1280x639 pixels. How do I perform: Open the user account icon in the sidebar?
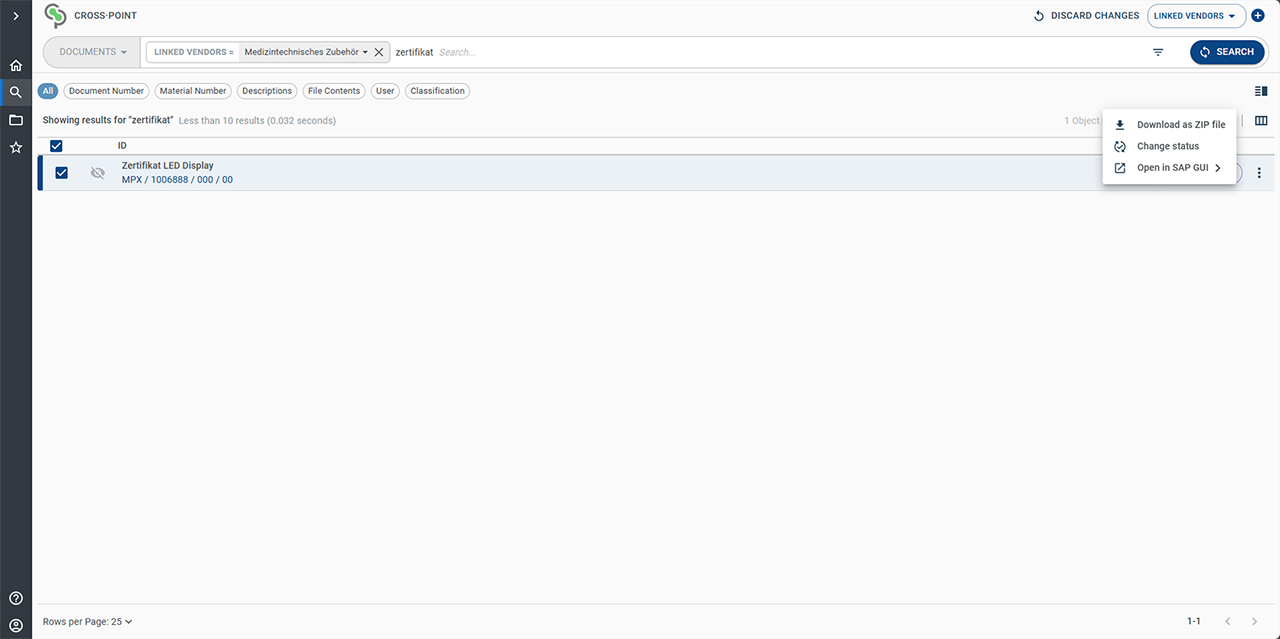[15, 624]
